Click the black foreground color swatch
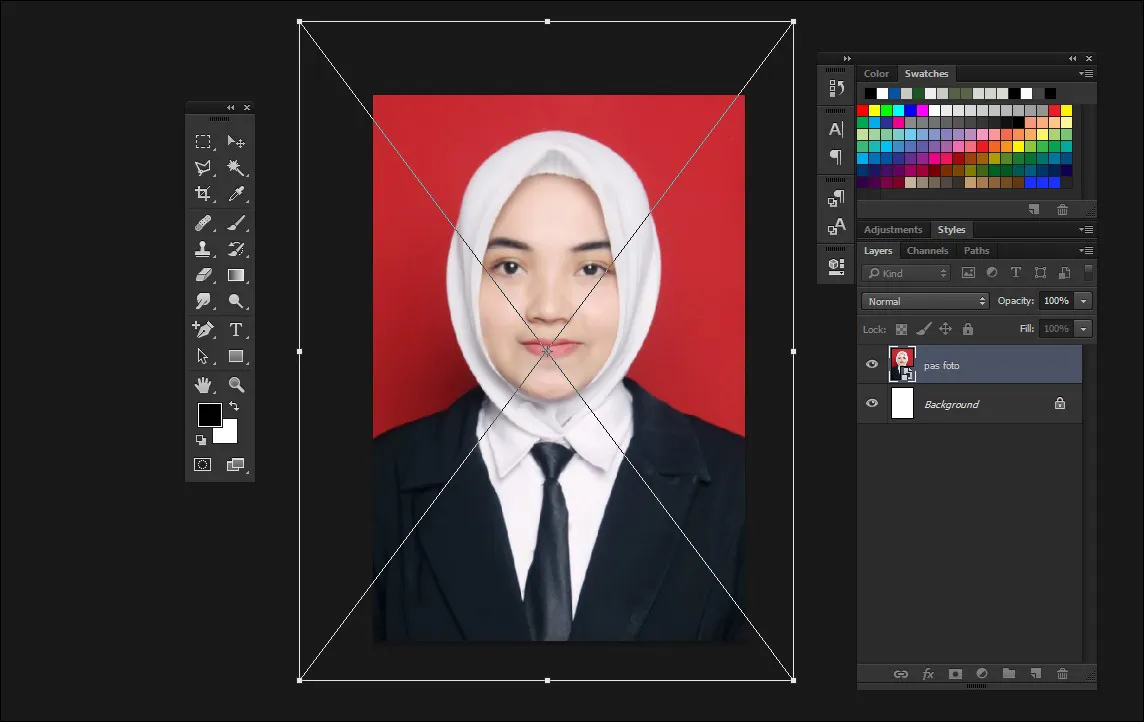This screenshot has height=722, width=1144. tap(208, 415)
